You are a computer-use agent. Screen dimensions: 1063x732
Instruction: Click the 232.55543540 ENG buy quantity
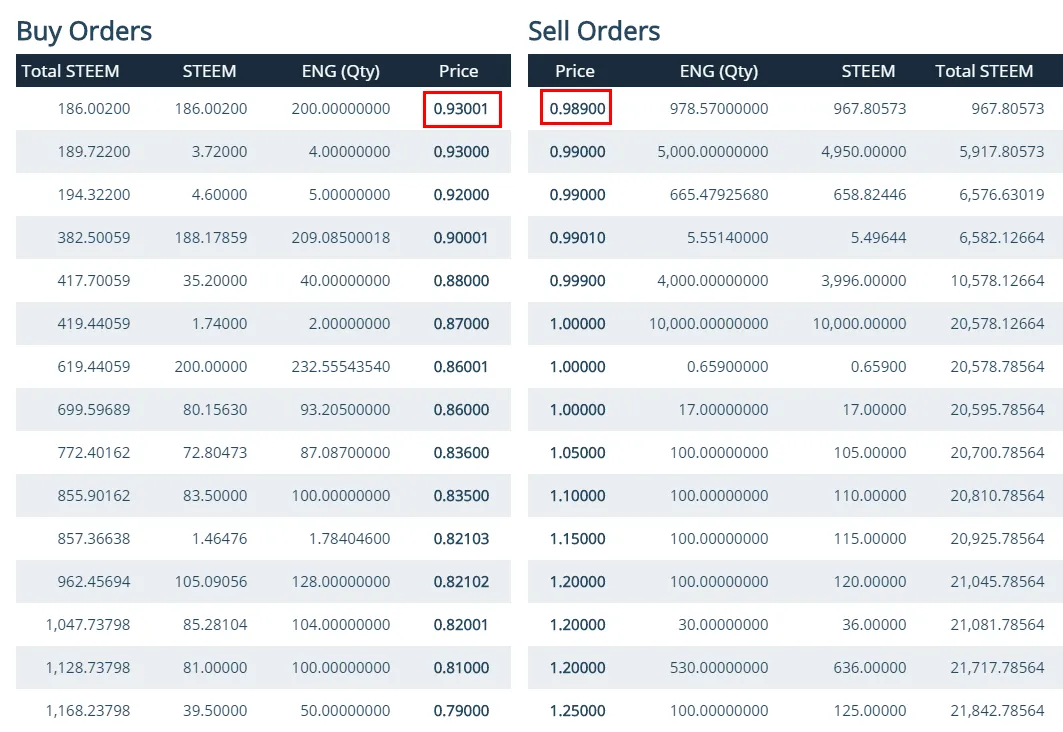tap(341, 367)
